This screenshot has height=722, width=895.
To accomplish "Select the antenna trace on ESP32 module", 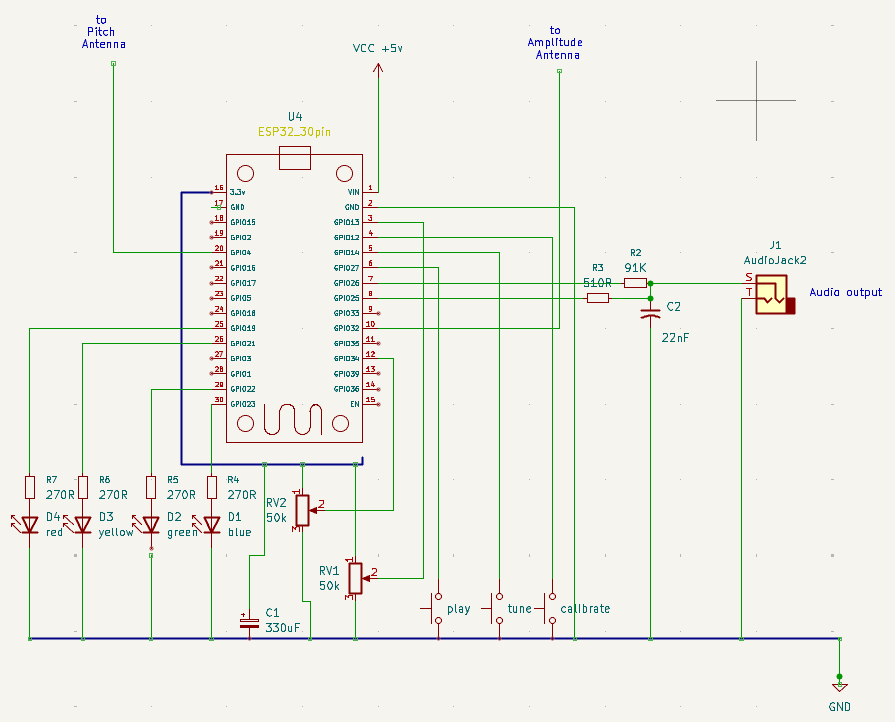I will [293, 420].
